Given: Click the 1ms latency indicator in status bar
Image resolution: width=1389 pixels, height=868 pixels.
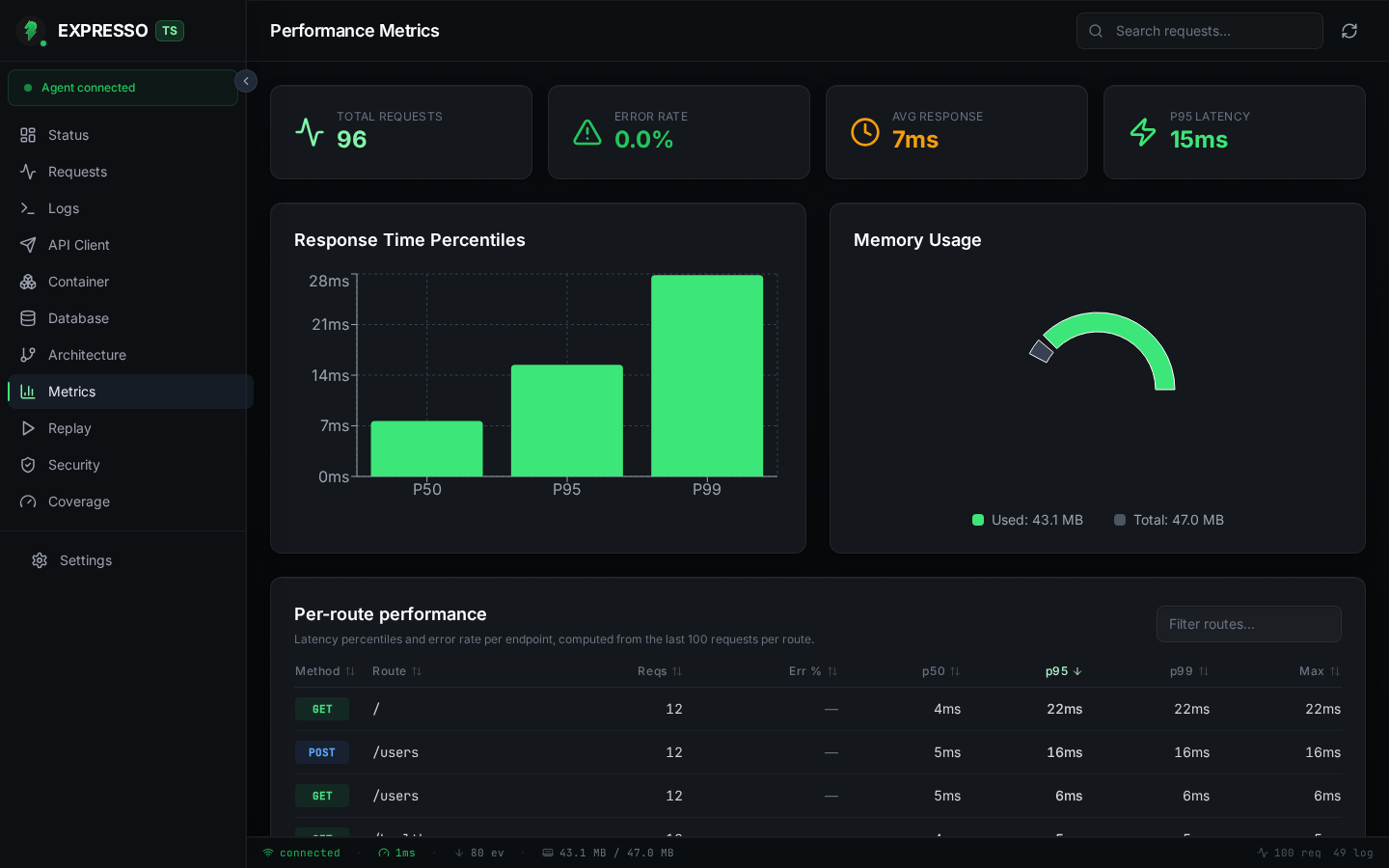Looking at the screenshot, I should click(x=396, y=853).
